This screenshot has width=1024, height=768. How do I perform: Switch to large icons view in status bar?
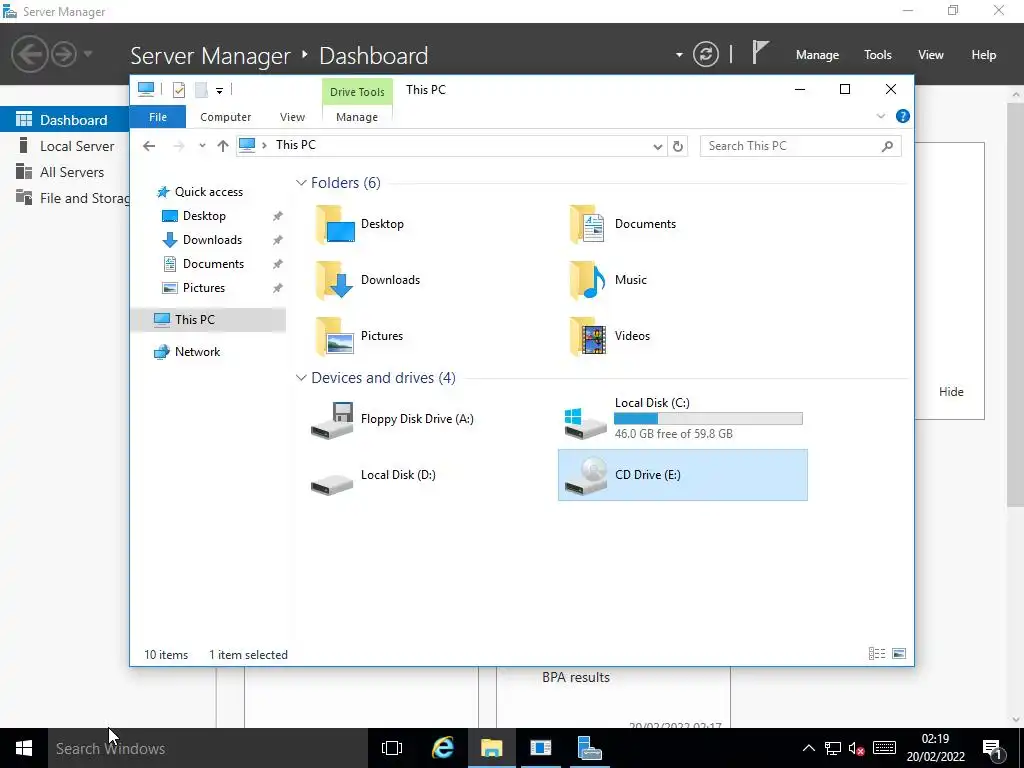pyautogui.click(x=899, y=654)
